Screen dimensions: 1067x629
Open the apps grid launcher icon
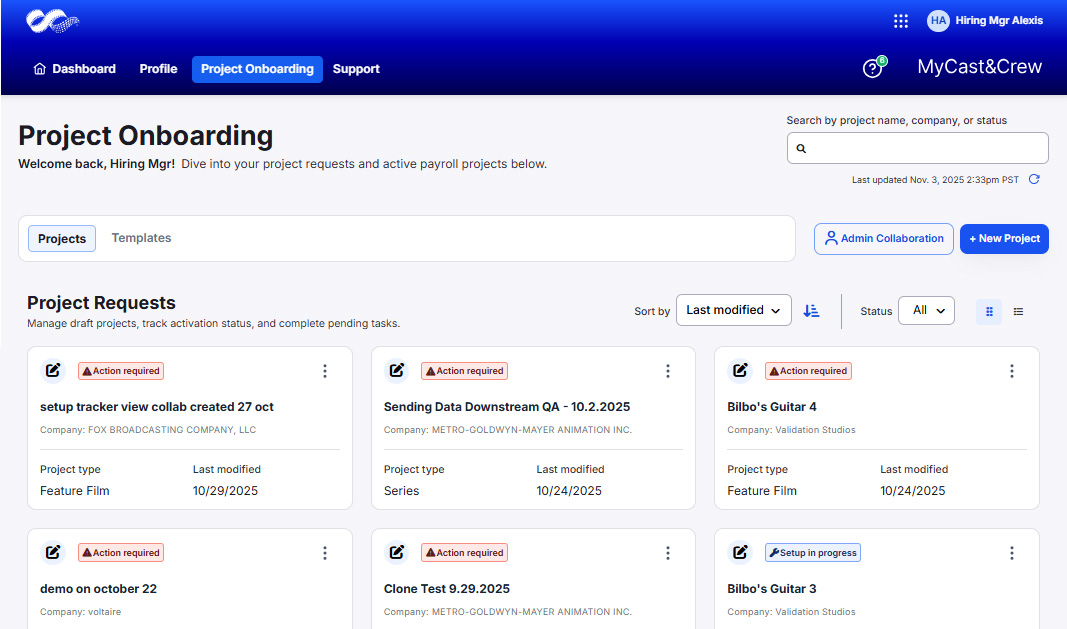click(900, 21)
